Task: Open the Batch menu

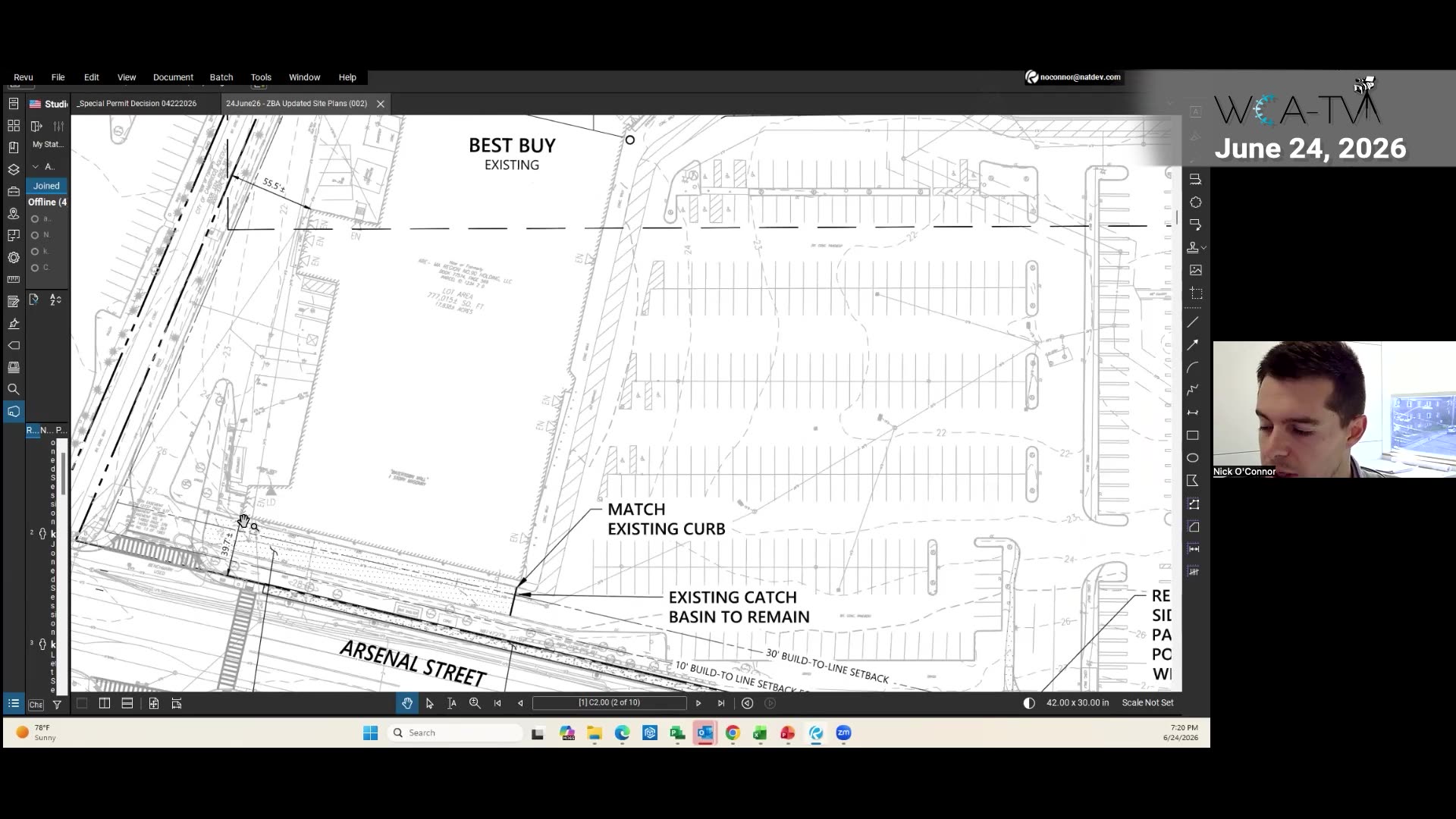Action: pos(221,77)
